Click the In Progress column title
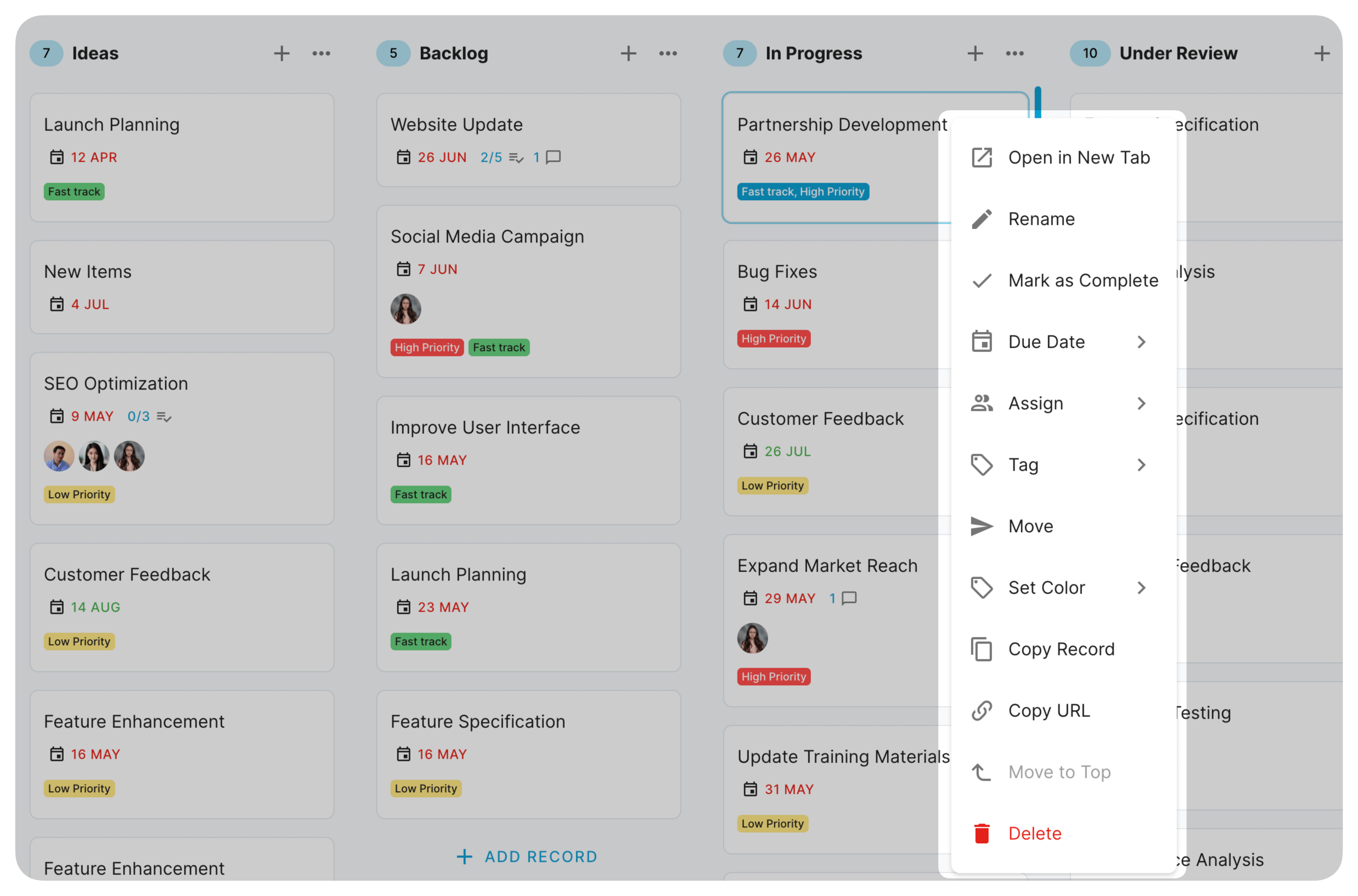 pyautogui.click(x=814, y=54)
